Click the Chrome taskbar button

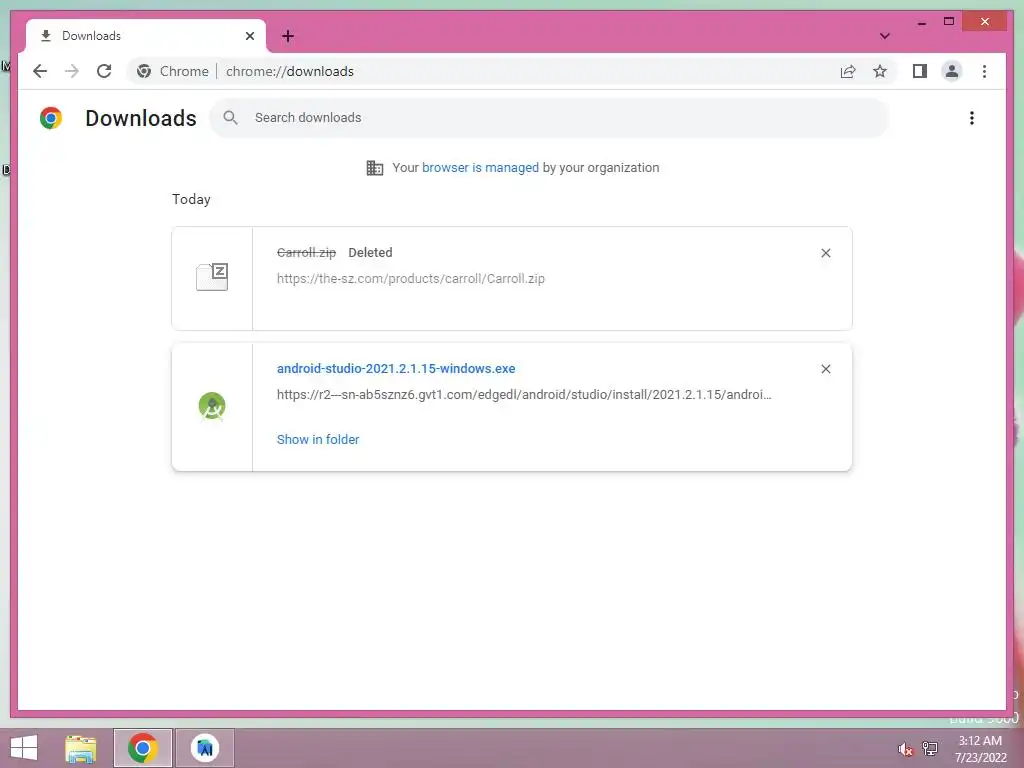(x=143, y=748)
